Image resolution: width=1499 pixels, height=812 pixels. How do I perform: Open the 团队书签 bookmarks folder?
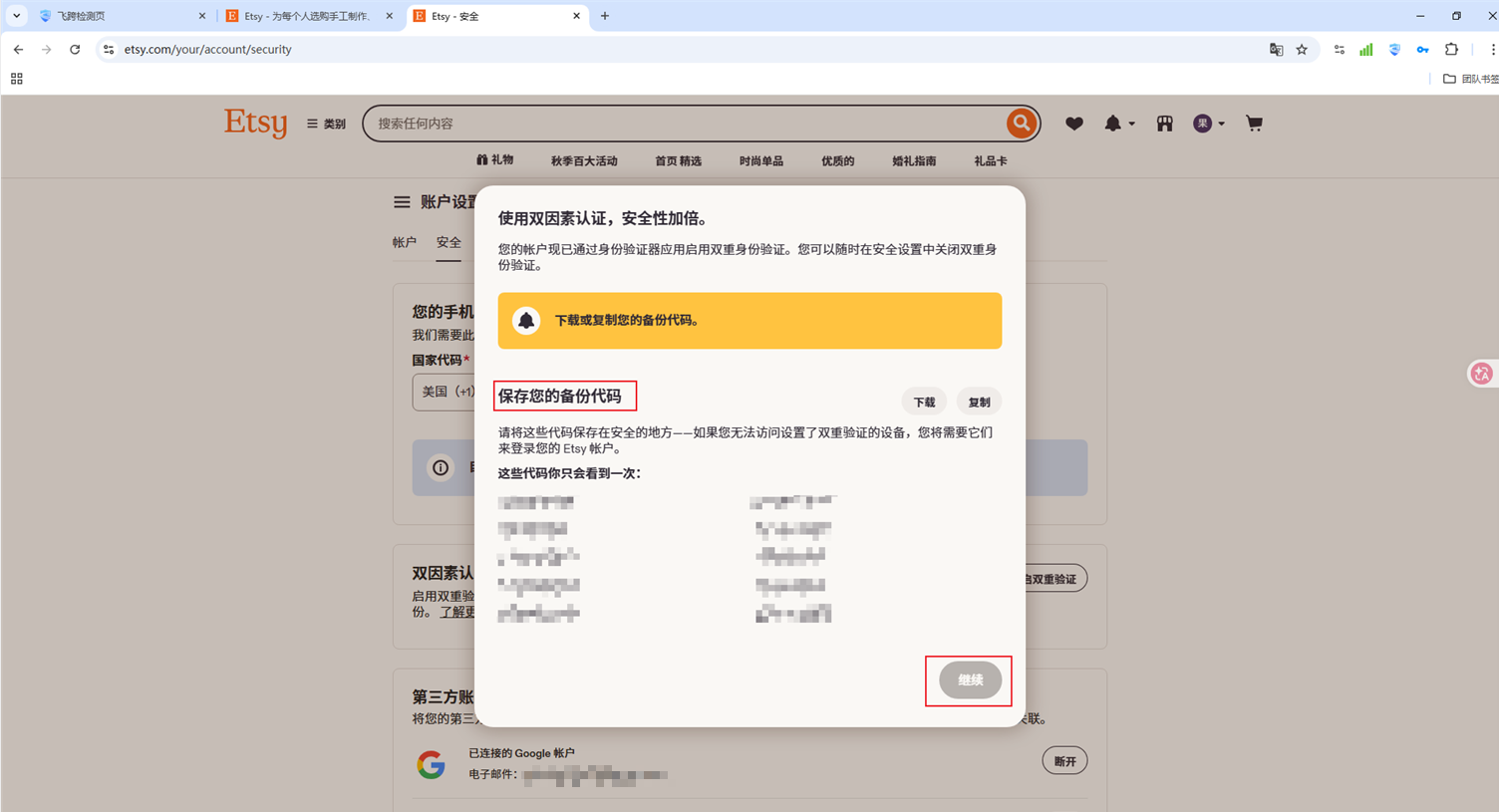pos(1470,79)
